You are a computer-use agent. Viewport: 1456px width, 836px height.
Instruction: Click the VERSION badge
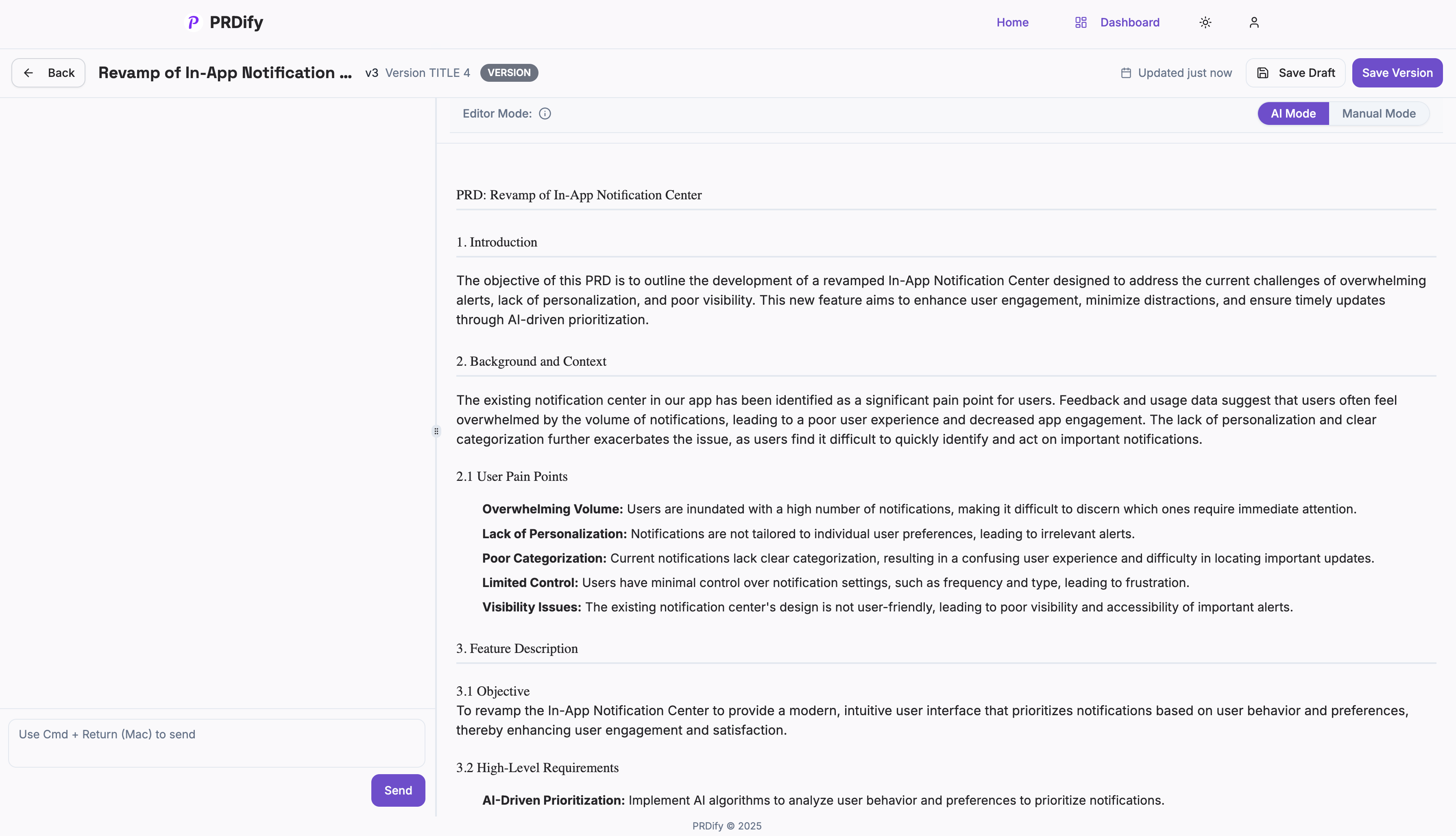tap(508, 72)
